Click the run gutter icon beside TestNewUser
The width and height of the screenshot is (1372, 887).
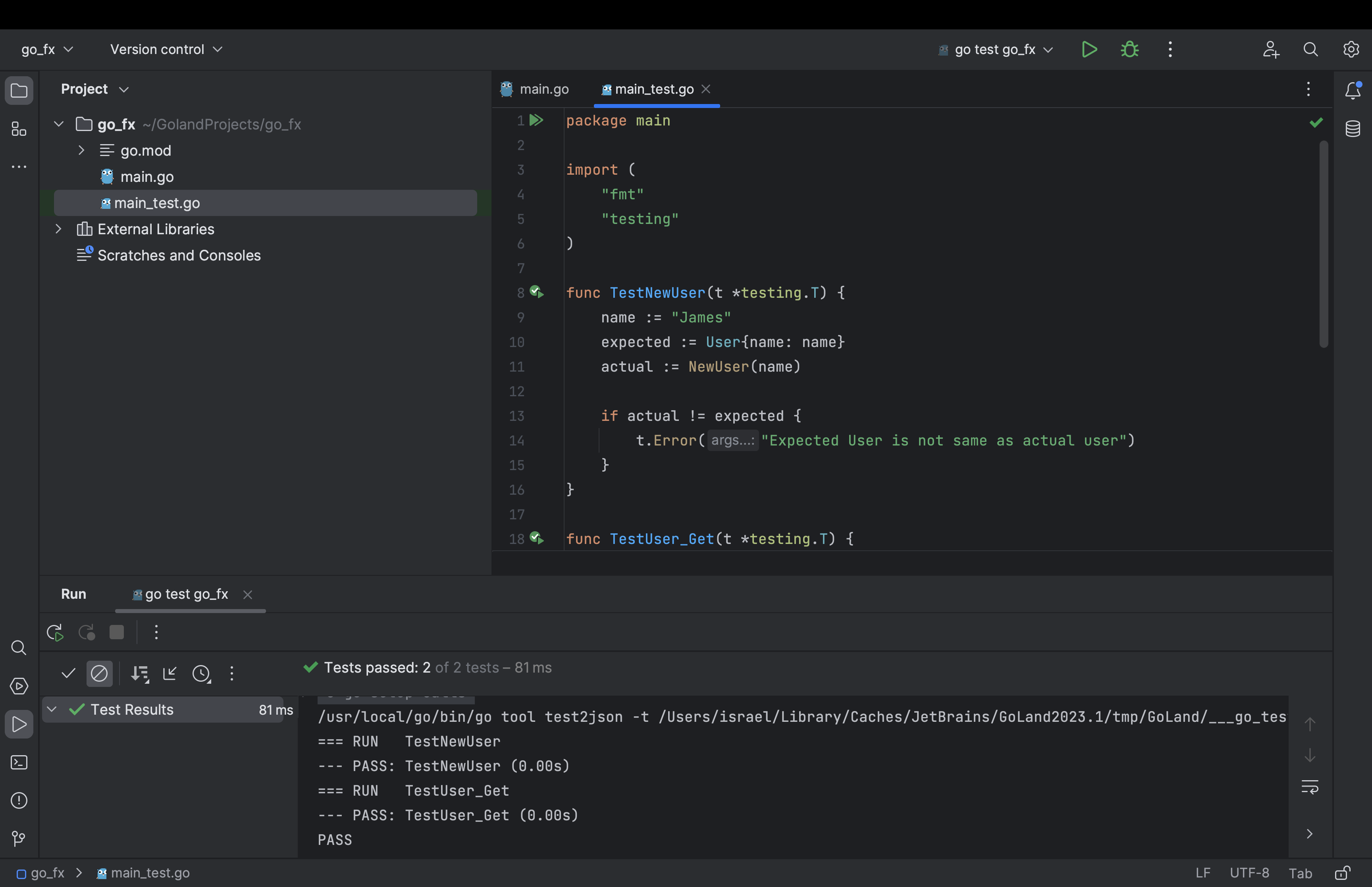(x=537, y=292)
